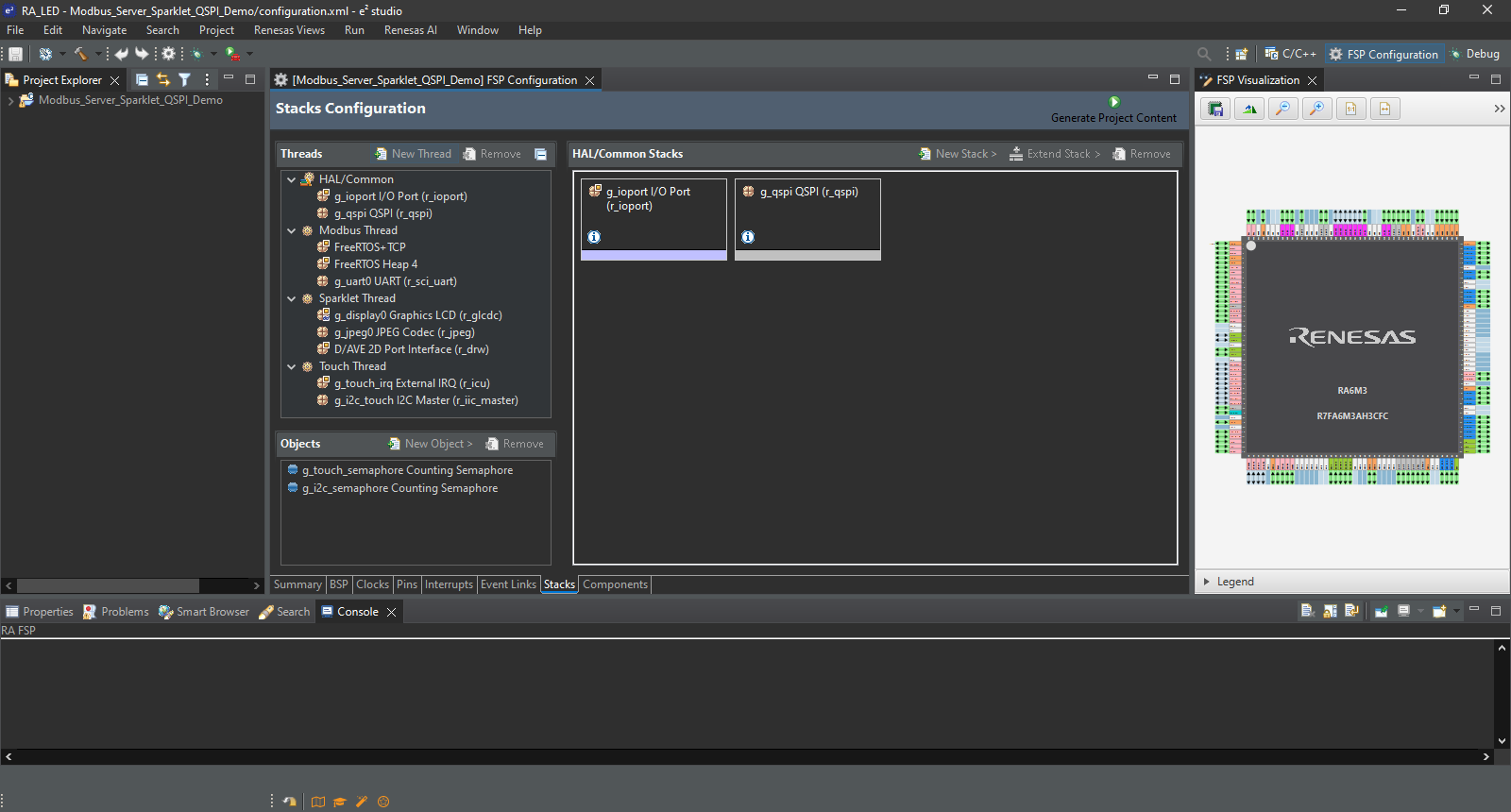Zoom out in the FSP Visualization toolbar

1282,109
